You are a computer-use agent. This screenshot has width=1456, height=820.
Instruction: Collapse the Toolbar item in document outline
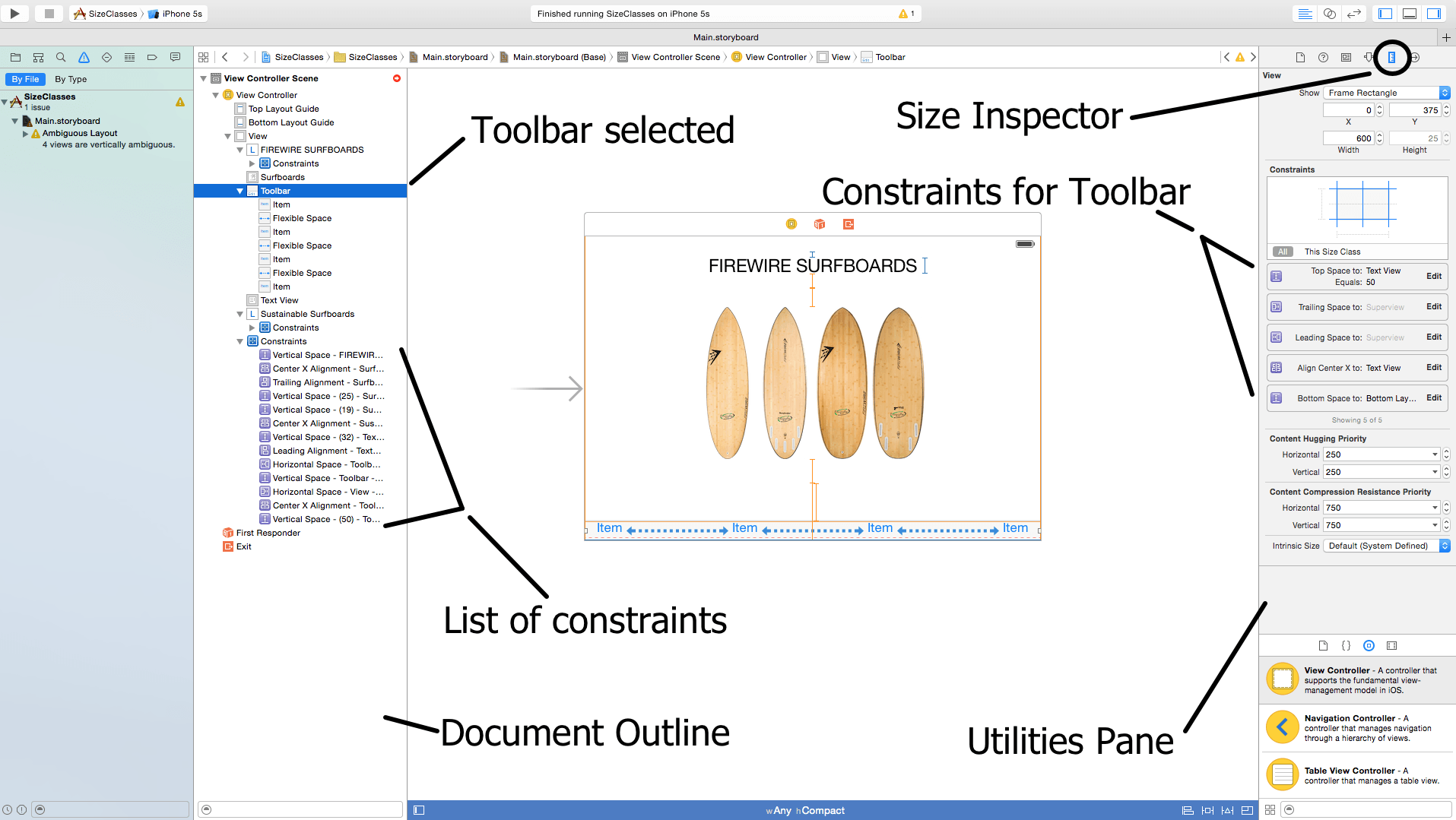click(239, 191)
